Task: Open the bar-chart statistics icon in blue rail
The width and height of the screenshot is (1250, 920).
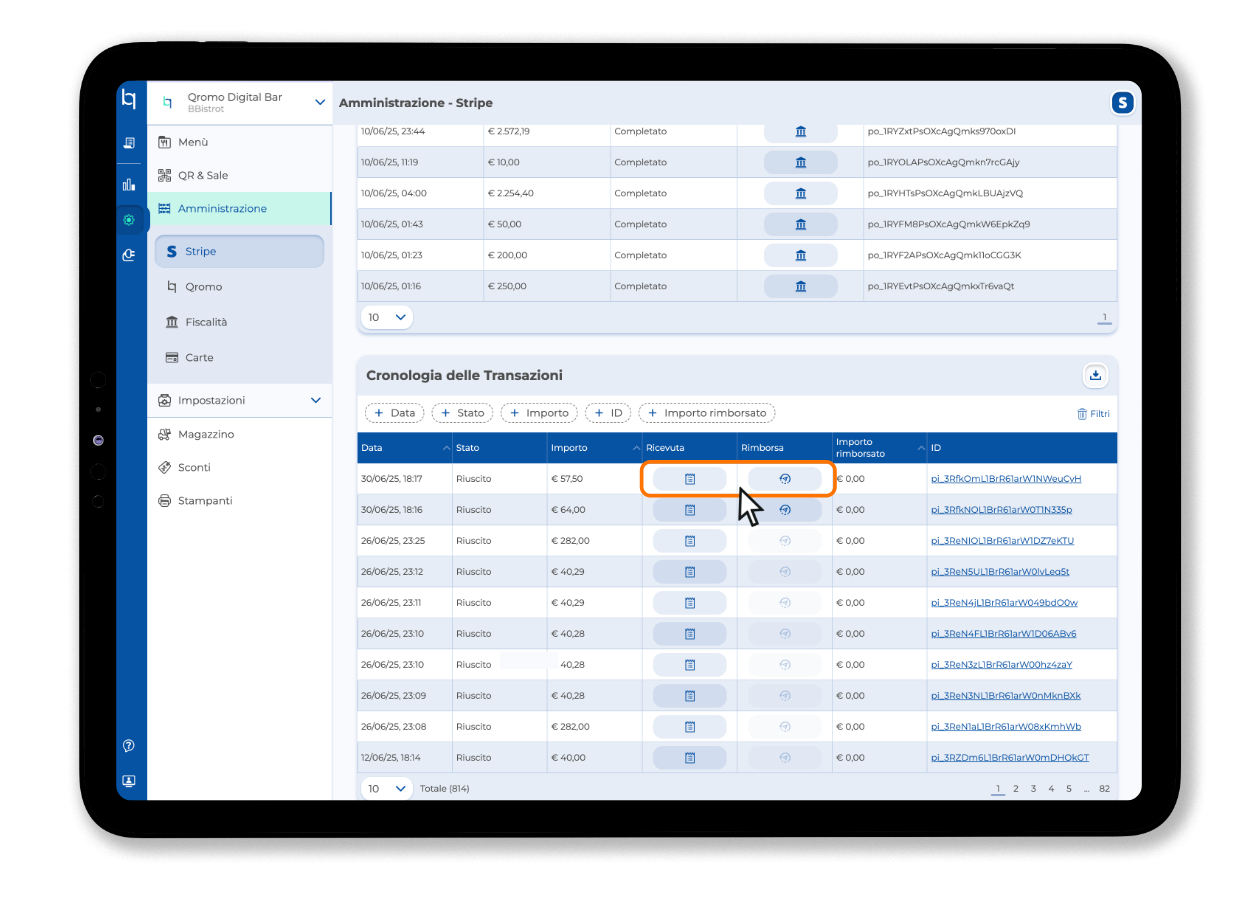Action: pos(129,184)
